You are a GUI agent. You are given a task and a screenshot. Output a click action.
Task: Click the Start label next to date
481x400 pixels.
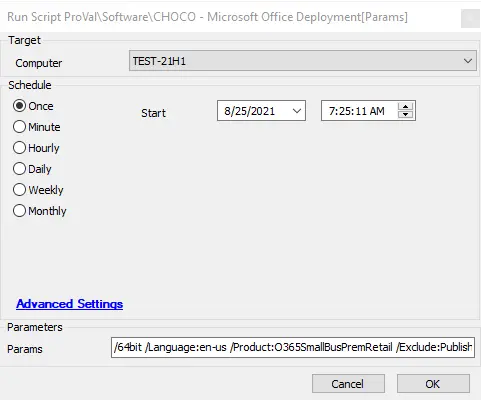click(153, 113)
